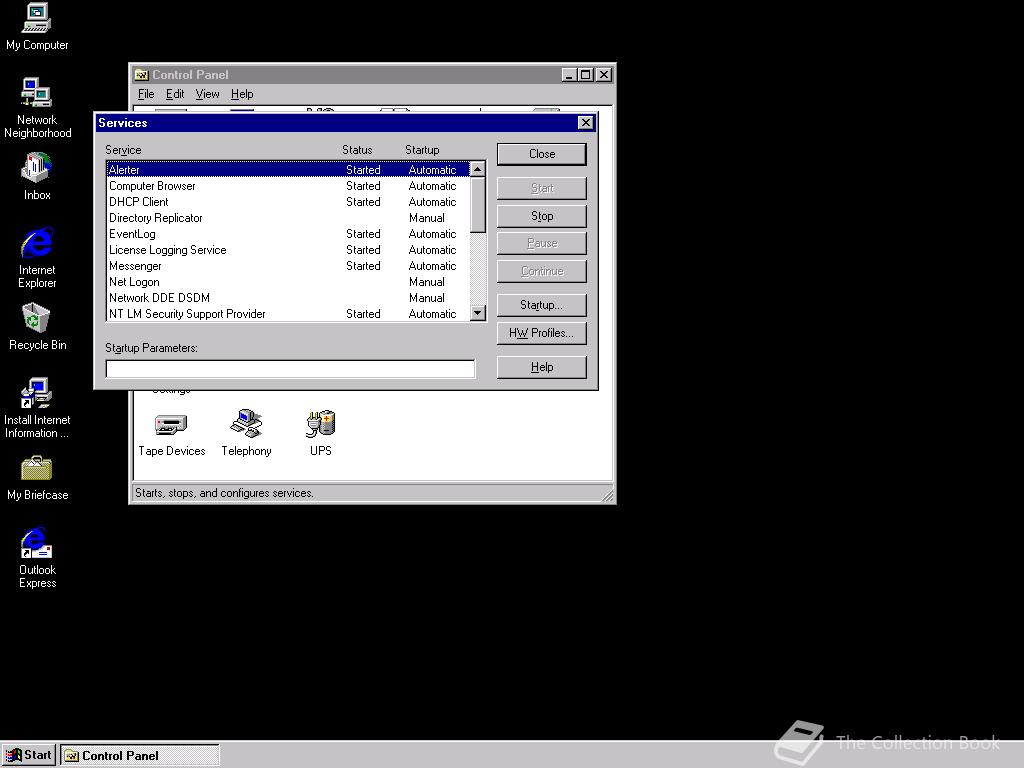Click Close button in Services dialog

point(541,154)
